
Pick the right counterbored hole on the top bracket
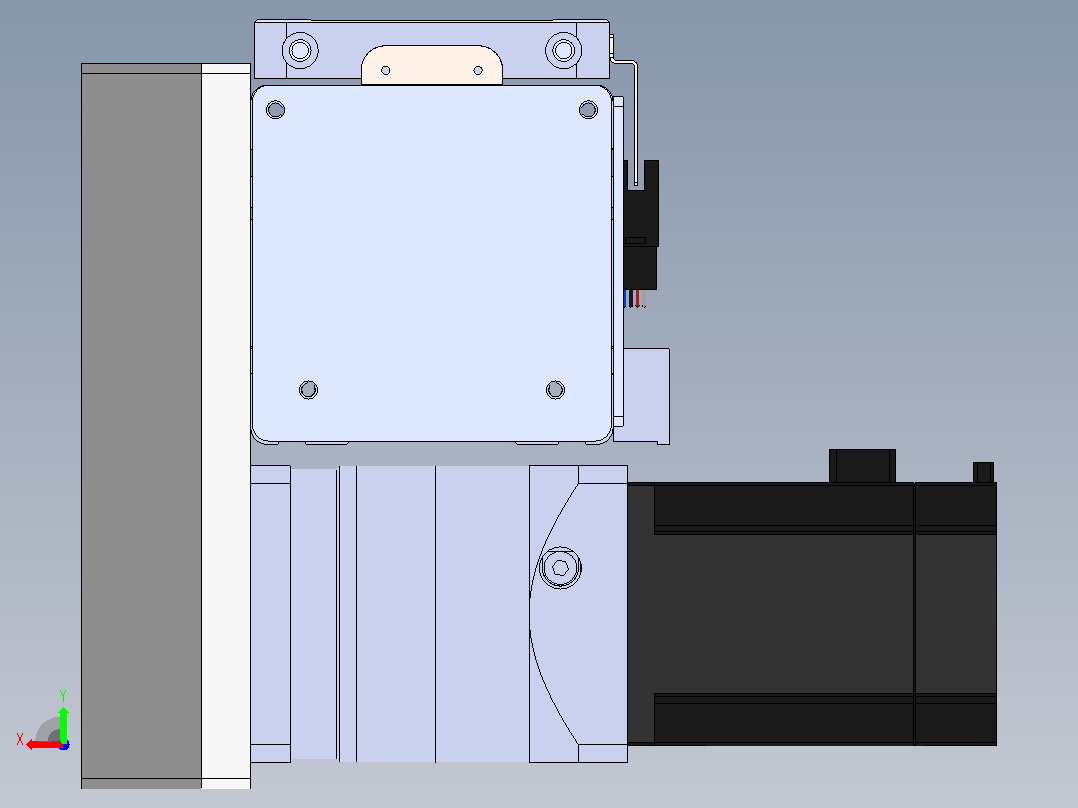pyautogui.click(x=563, y=50)
